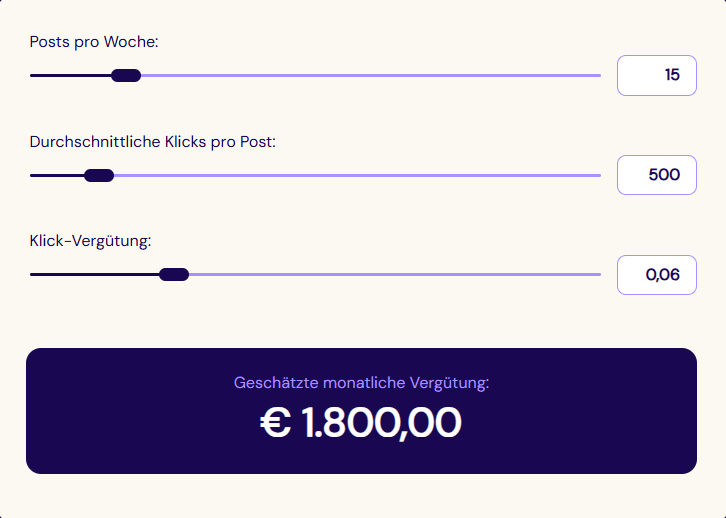Click the "Durchschnittliche Klicks pro Post:" label
The height and width of the screenshot is (518, 726).
coord(152,142)
